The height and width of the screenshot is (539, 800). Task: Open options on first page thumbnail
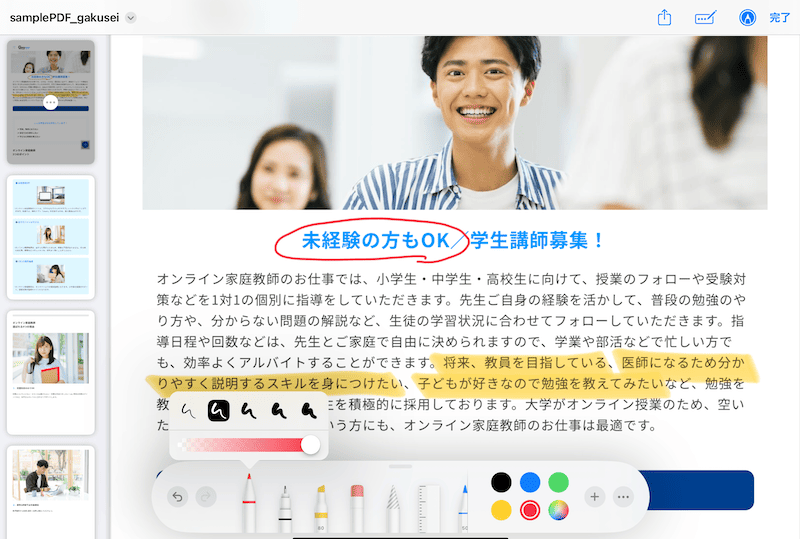tap(51, 102)
